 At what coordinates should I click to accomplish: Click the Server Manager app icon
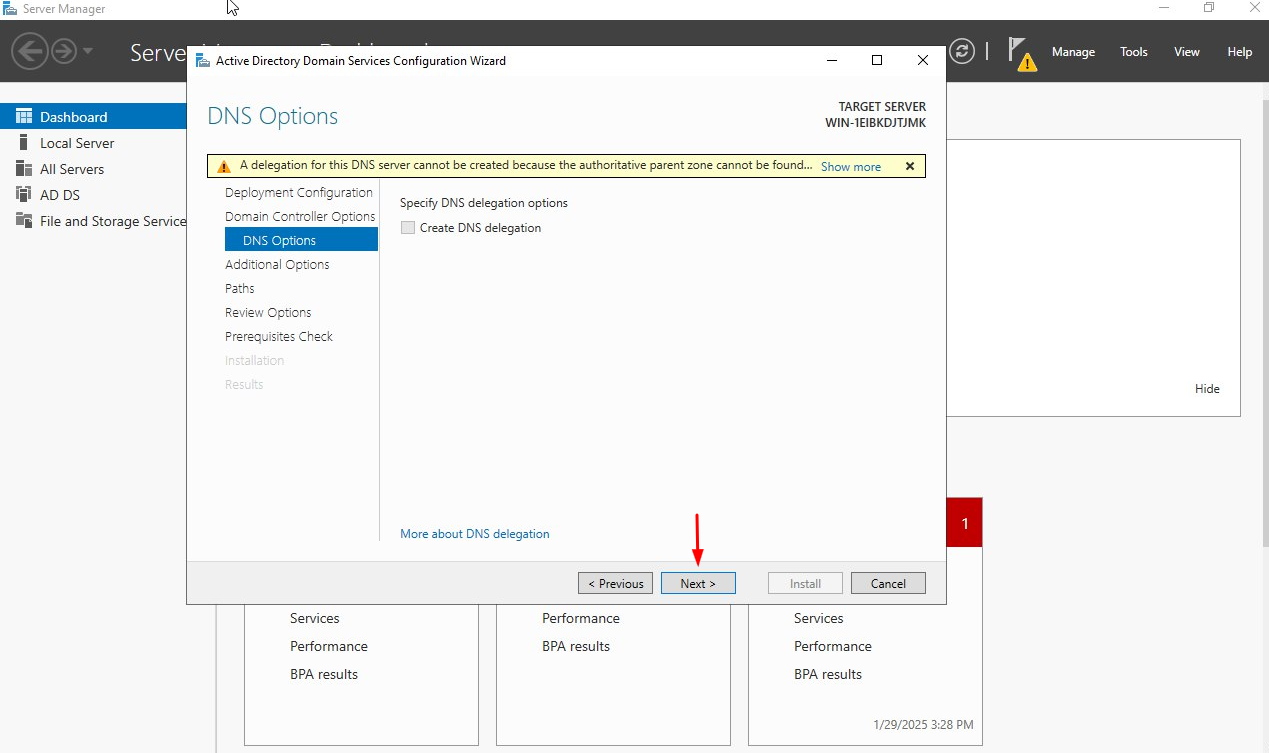click(10, 8)
